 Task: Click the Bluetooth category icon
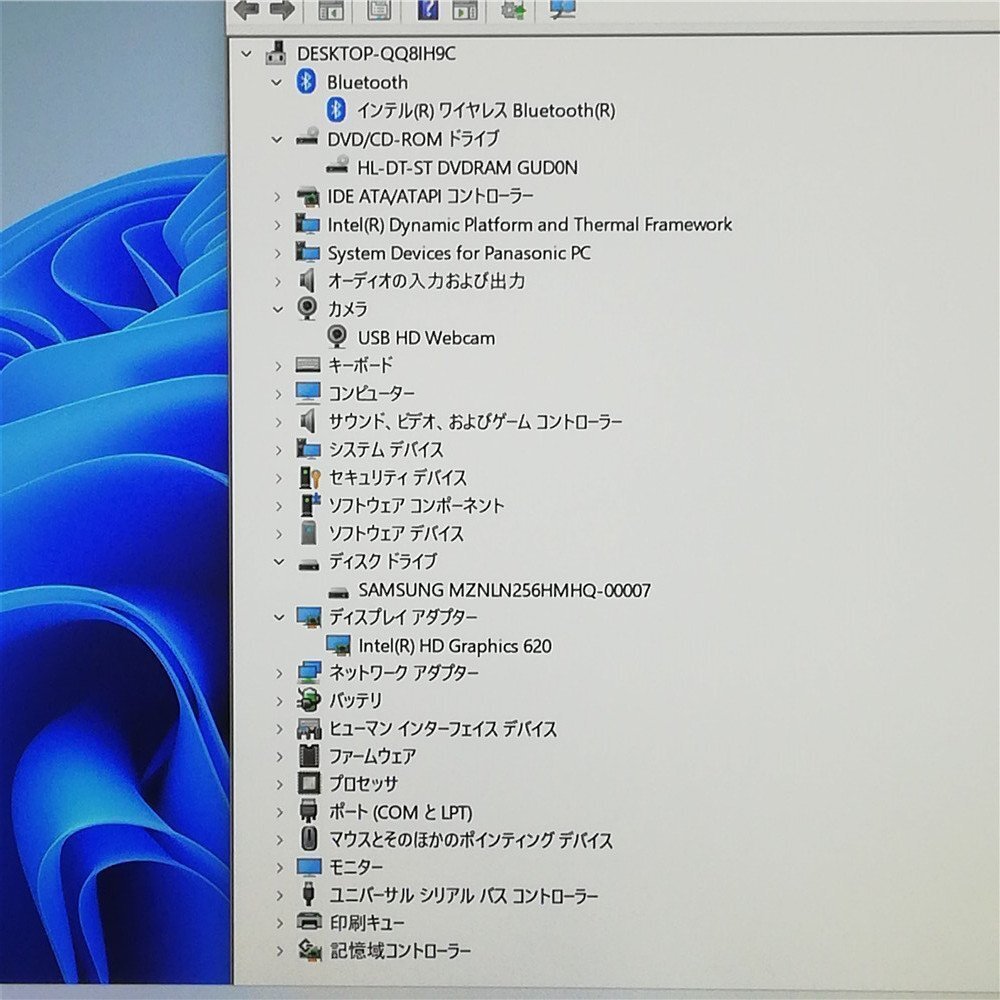[306, 82]
